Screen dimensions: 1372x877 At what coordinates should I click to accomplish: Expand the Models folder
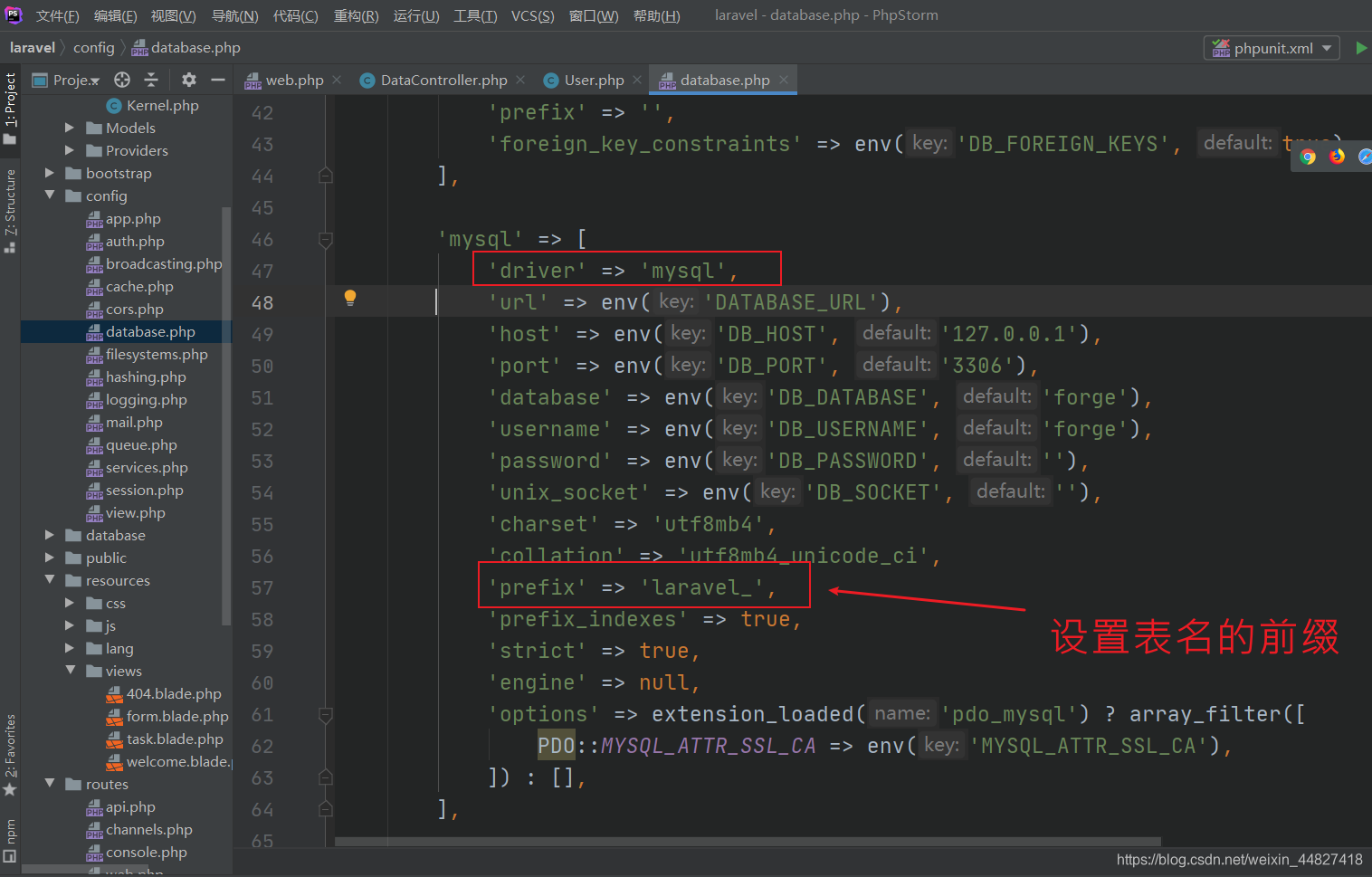(70, 128)
